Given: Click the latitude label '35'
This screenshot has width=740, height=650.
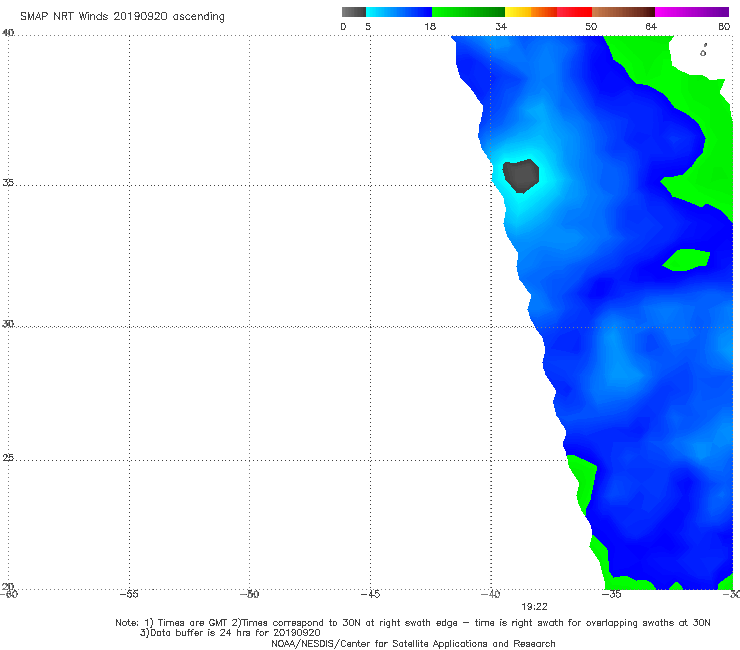Looking at the screenshot, I should (x=8, y=182).
